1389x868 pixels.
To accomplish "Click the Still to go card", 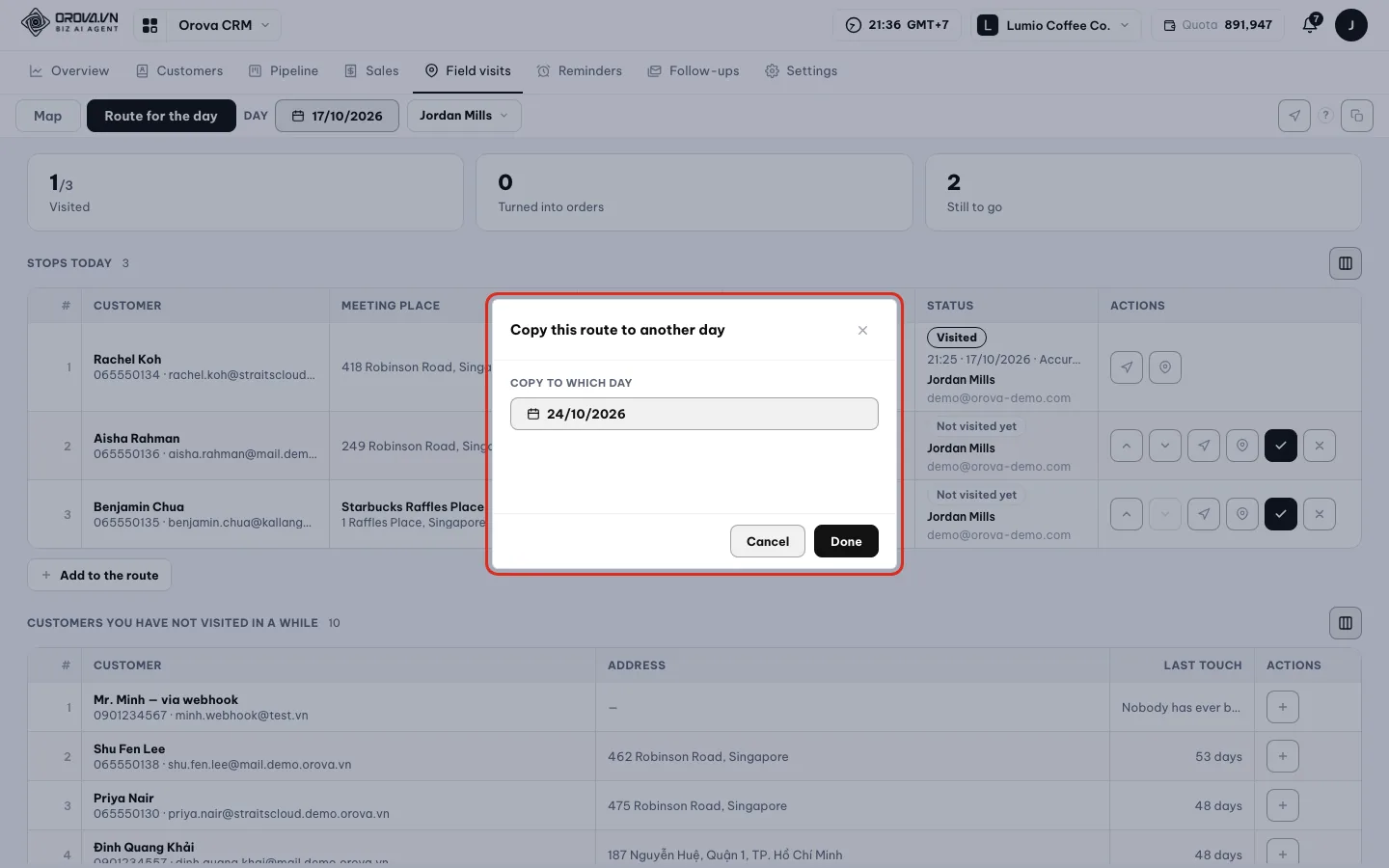I will [x=1143, y=192].
